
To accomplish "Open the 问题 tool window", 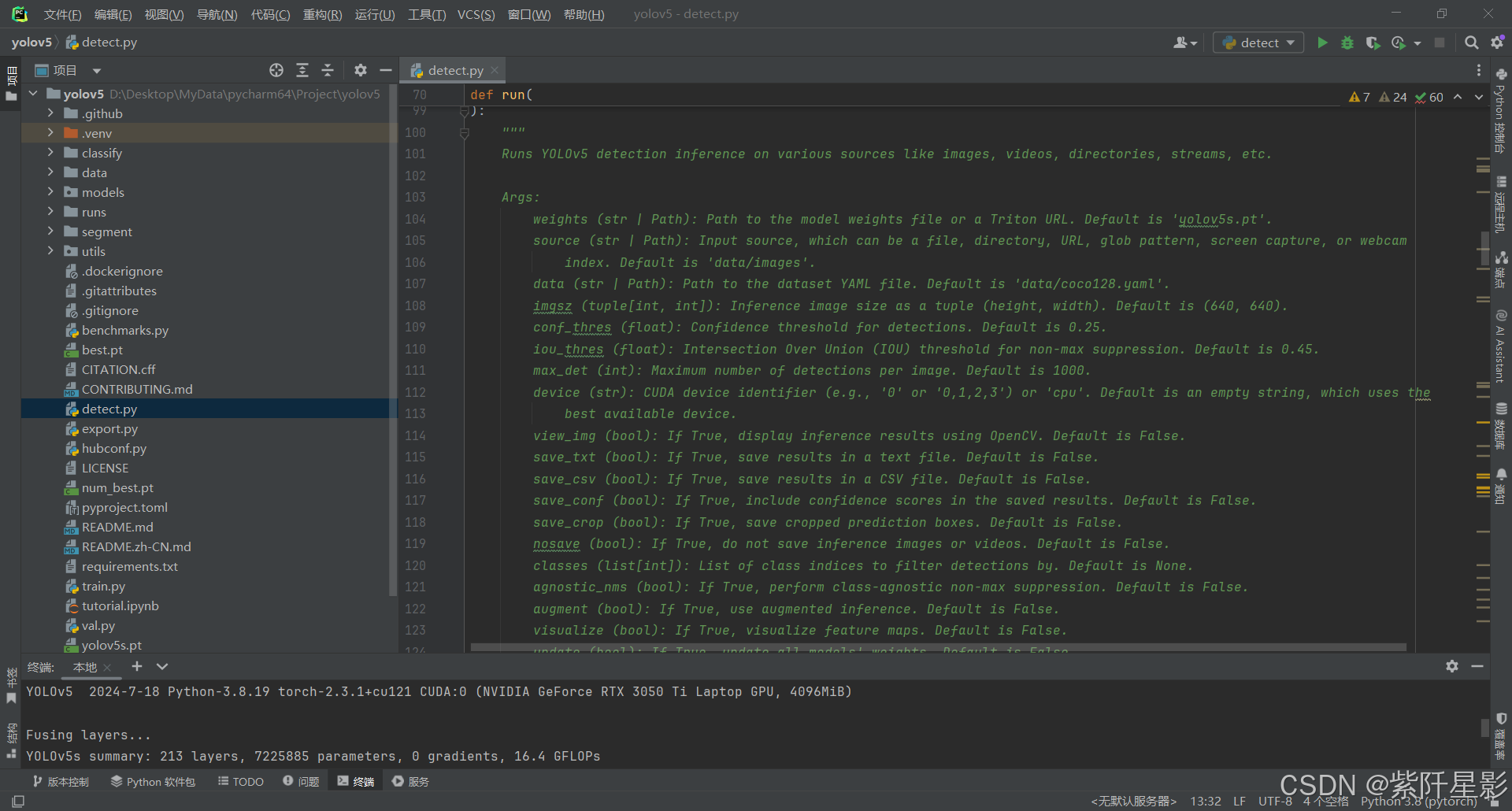I will tap(301, 781).
